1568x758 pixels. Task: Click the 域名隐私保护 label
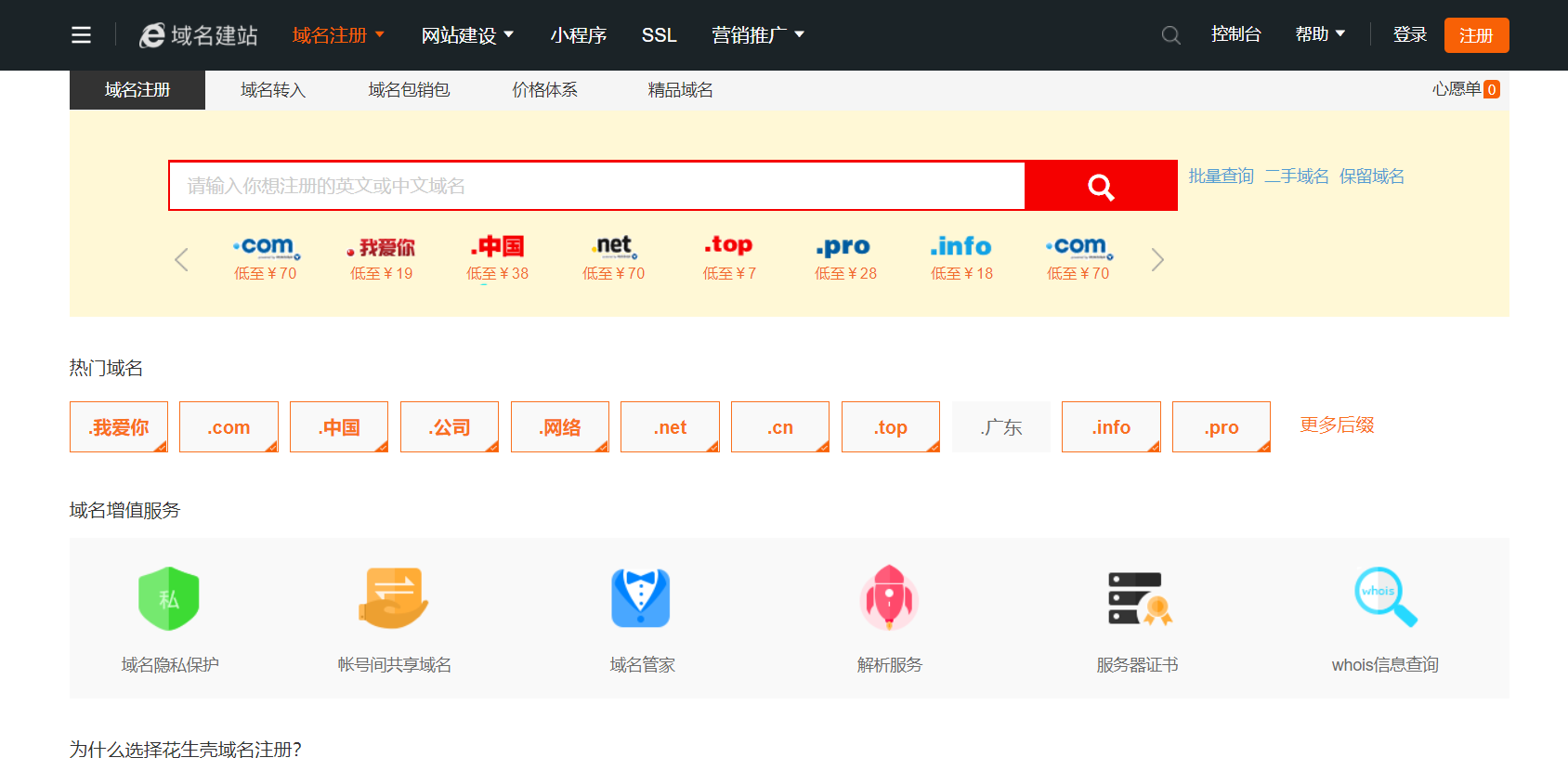170,665
